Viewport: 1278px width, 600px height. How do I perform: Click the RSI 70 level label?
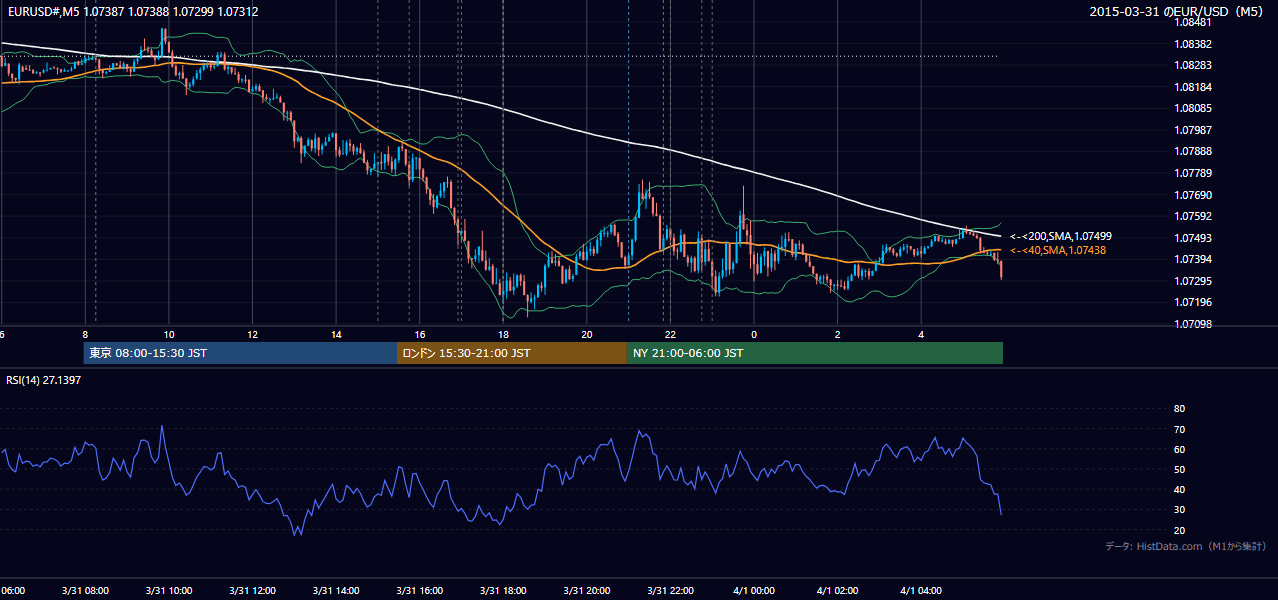click(x=1179, y=429)
